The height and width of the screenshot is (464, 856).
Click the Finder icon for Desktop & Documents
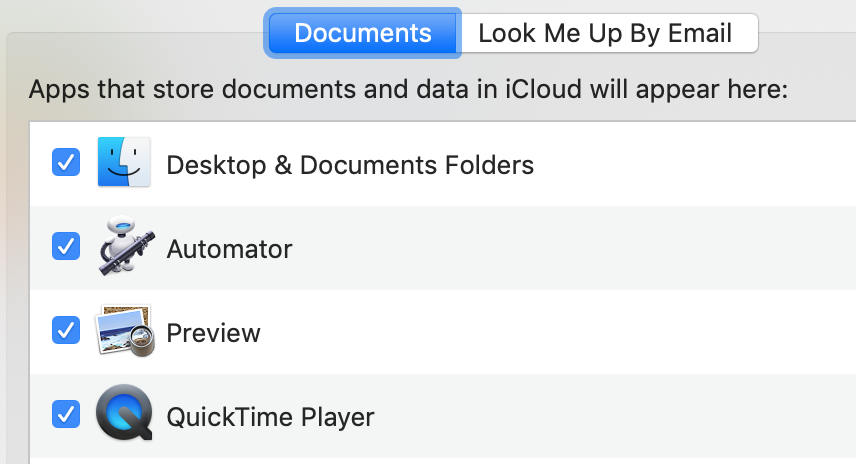pos(124,163)
